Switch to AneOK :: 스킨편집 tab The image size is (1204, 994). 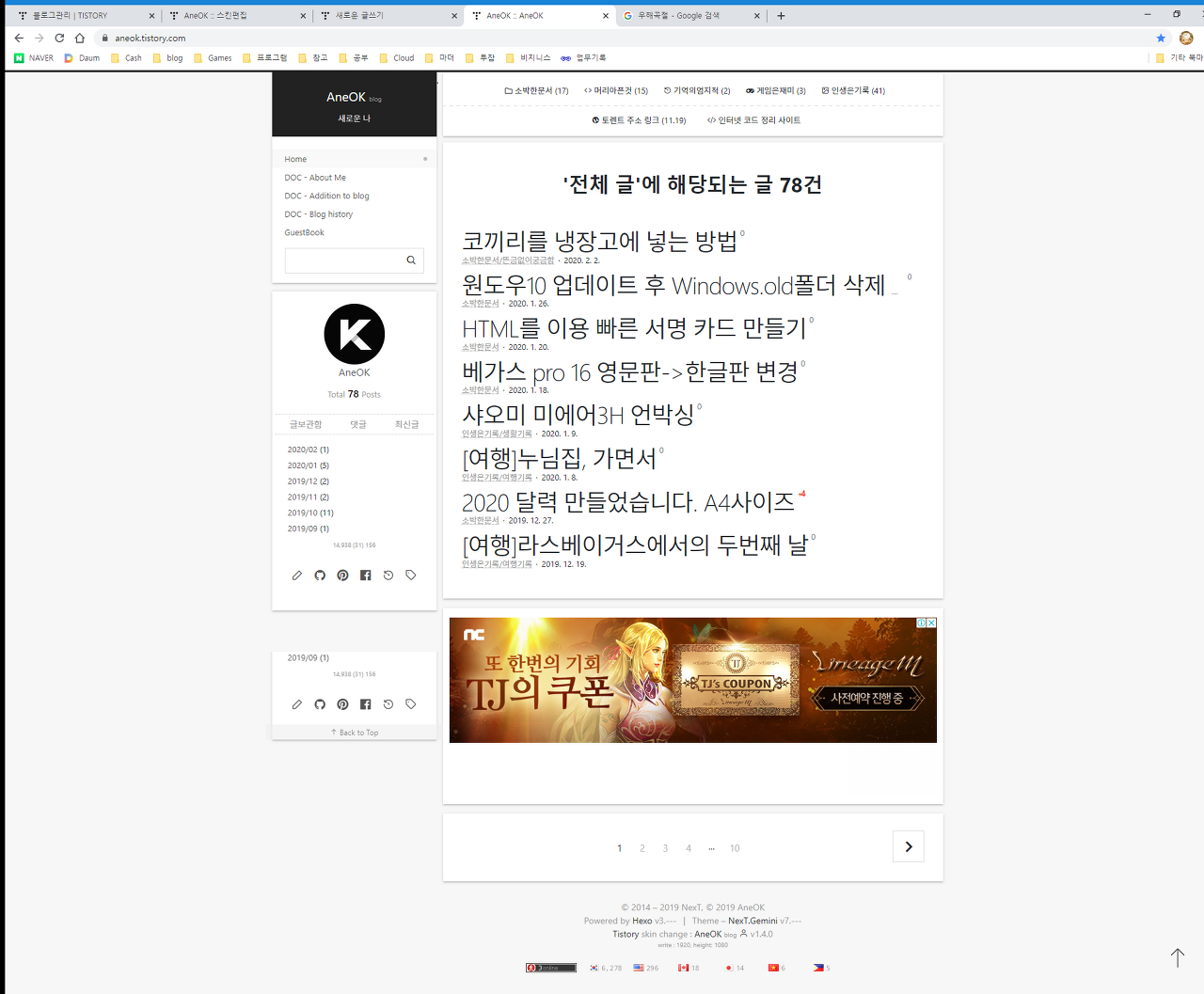(x=235, y=16)
